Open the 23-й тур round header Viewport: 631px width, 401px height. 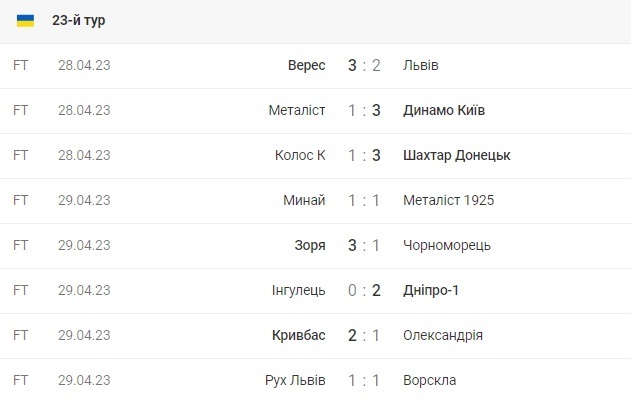(x=79, y=20)
